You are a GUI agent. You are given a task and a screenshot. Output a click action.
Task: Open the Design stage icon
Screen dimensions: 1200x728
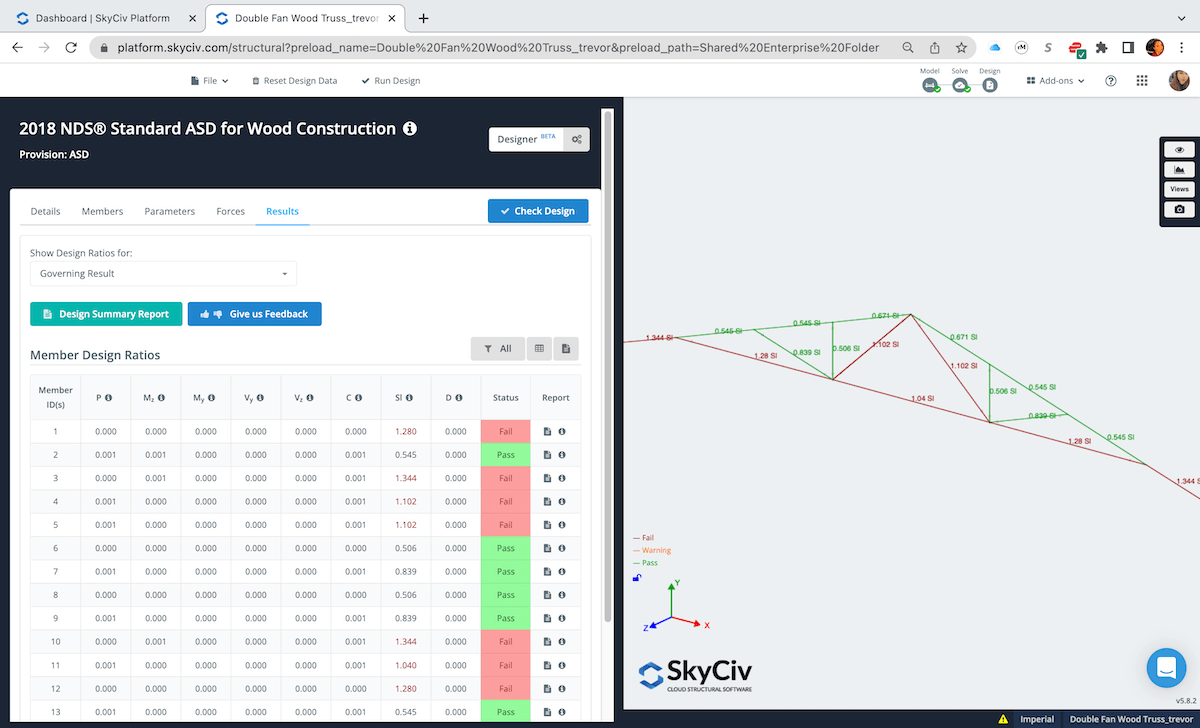(989, 85)
